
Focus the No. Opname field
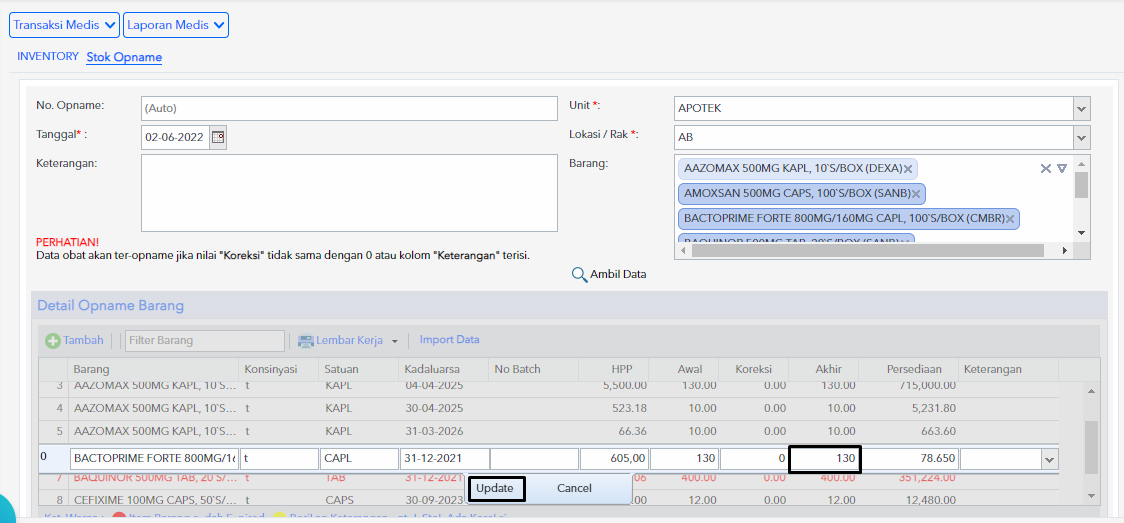(x=349, y=109)
